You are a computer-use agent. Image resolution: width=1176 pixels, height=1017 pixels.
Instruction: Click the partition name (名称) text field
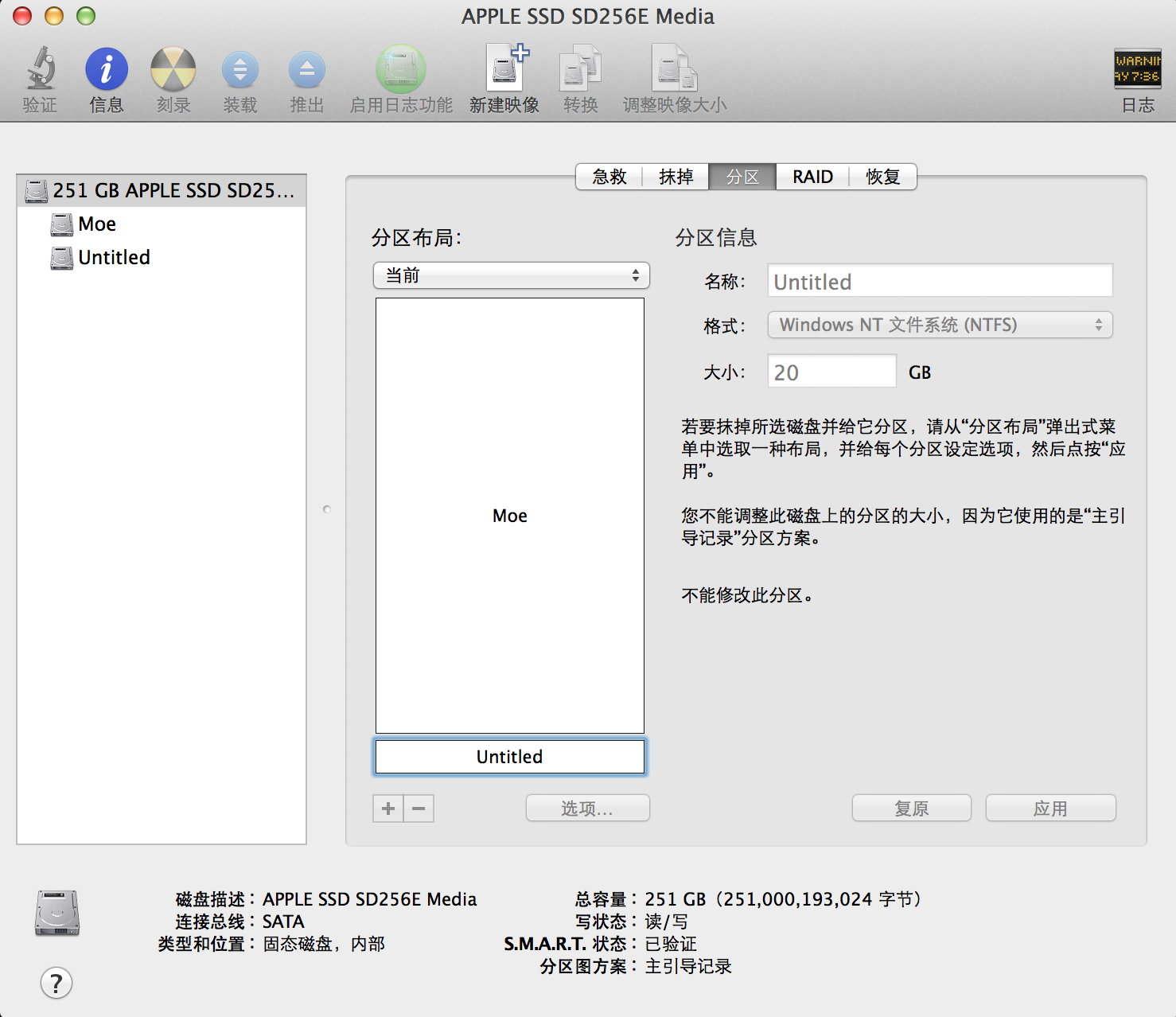(x=940, y=282)
